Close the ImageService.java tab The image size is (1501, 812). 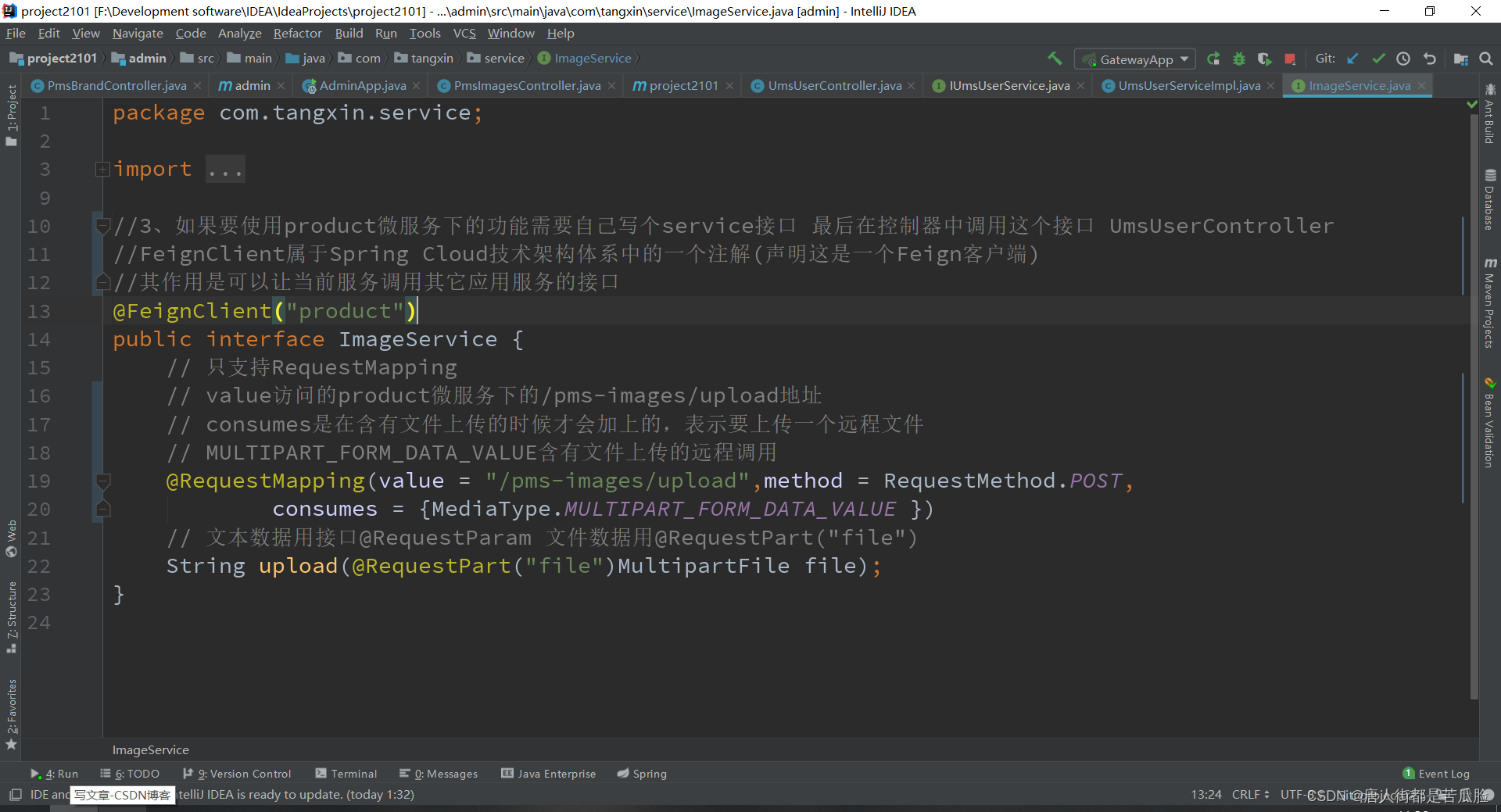click(x=1421, y=86)
